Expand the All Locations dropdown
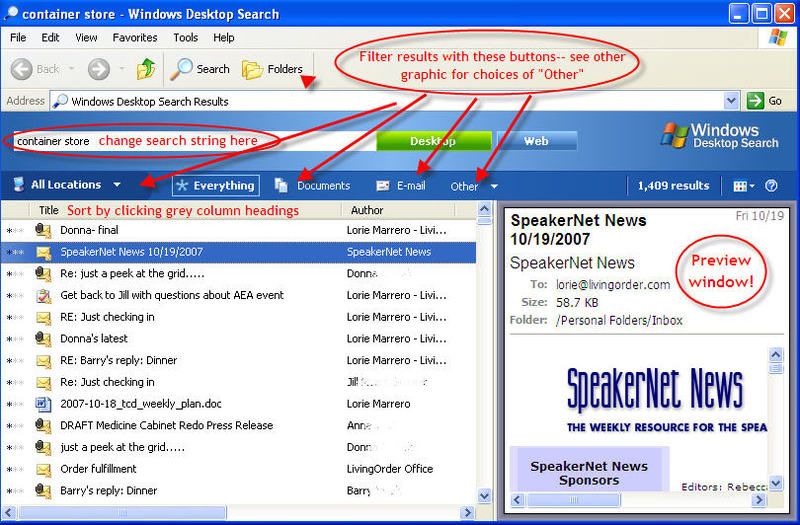This screenshot has height=525, width=800. click(x=117, y=185)
